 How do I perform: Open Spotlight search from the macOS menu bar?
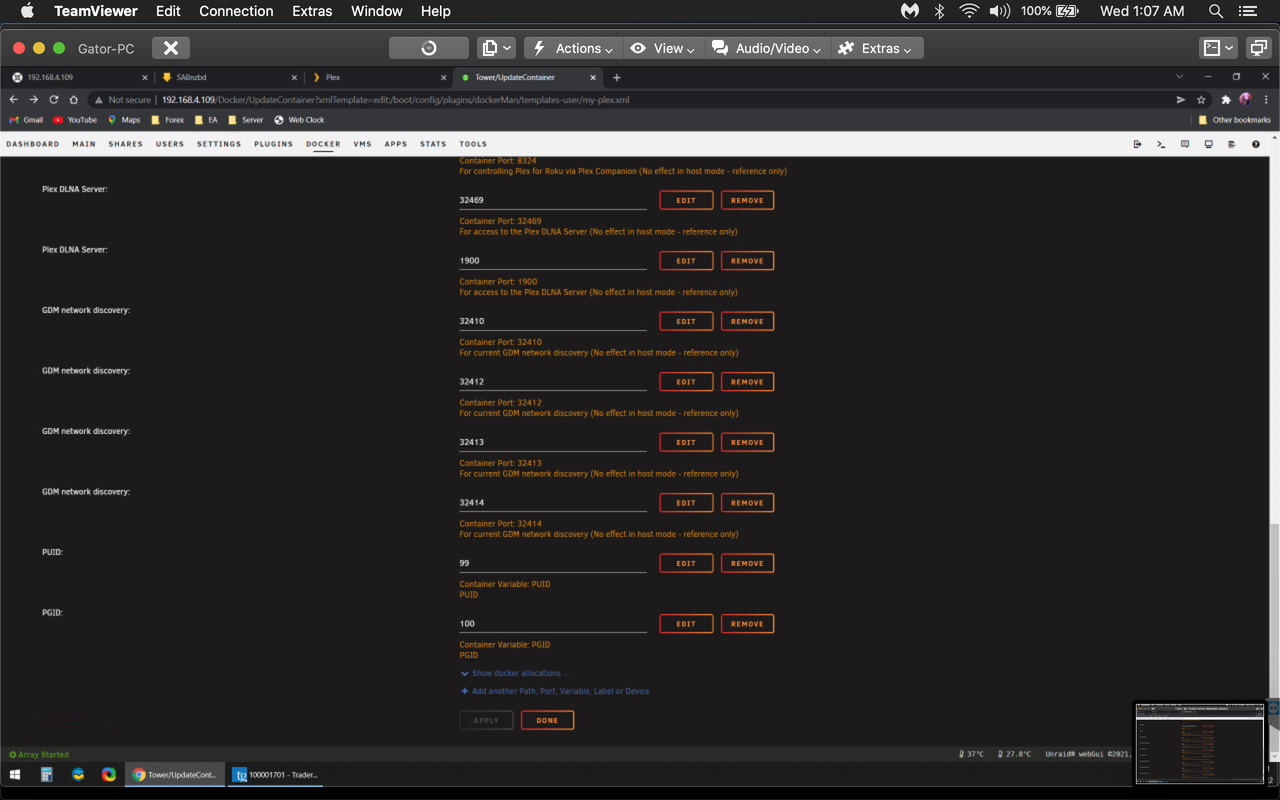click(x=1215, y=11)
